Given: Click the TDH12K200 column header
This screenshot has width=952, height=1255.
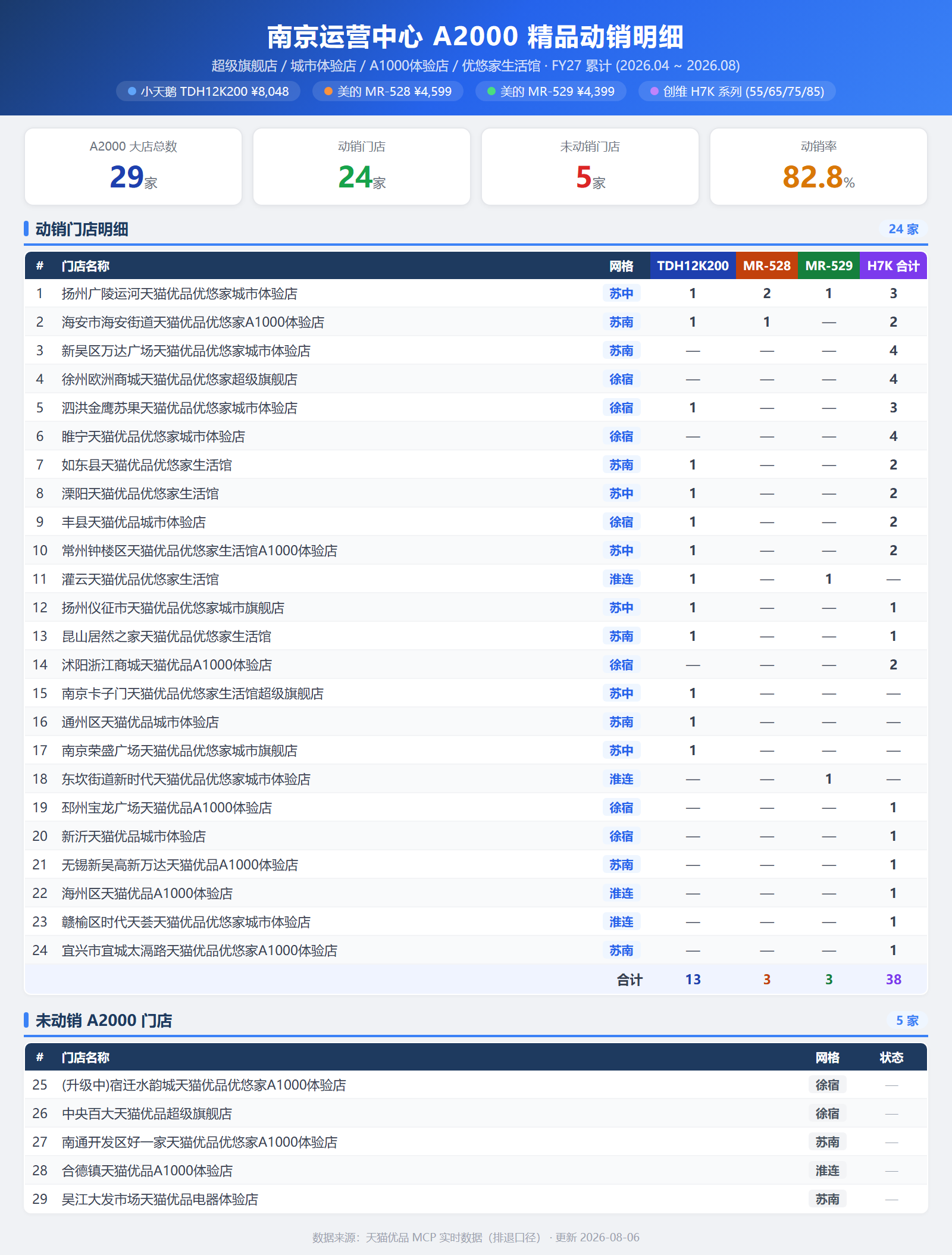Looking at the screenshot, I should click(x=693, y=266).
